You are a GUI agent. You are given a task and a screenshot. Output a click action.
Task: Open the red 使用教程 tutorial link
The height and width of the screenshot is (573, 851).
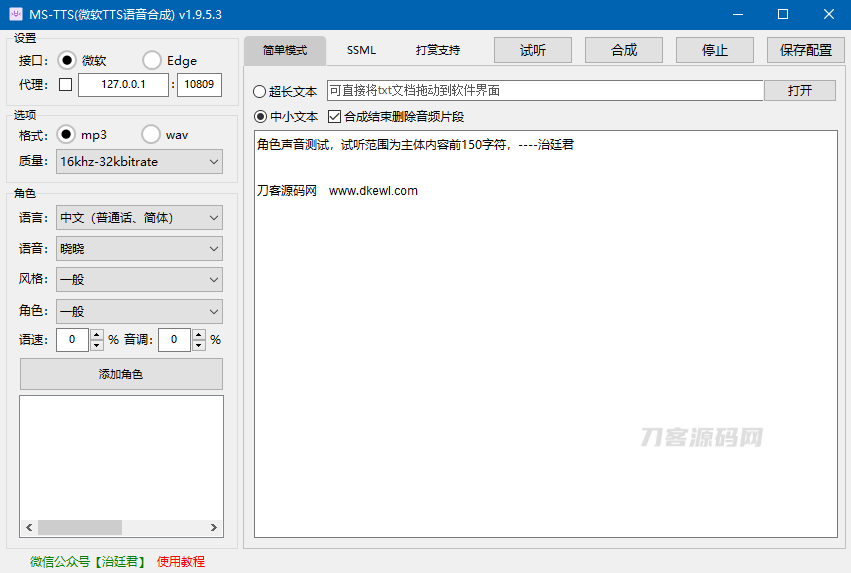[x=181, y=562]
